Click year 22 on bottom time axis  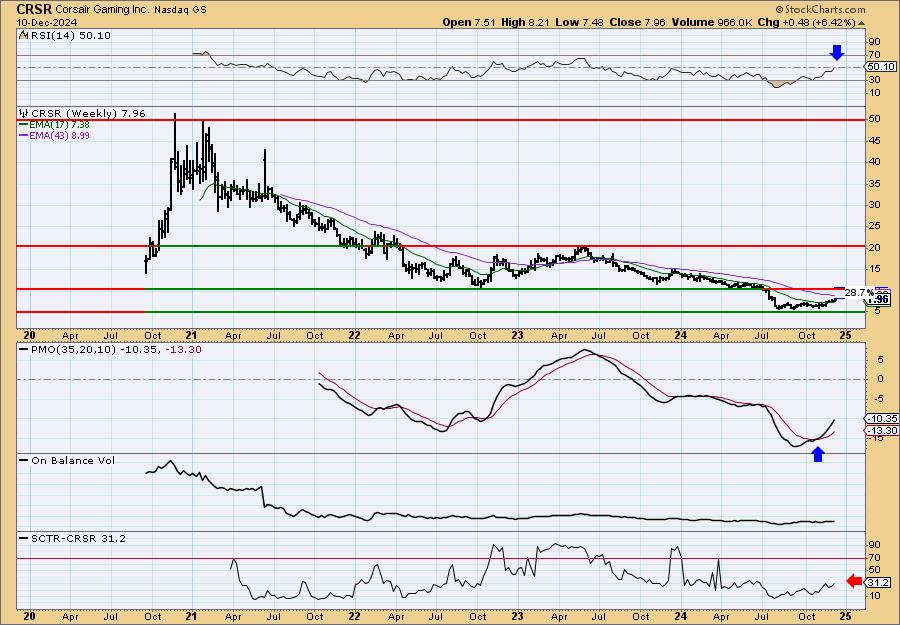tap(355, 617)
